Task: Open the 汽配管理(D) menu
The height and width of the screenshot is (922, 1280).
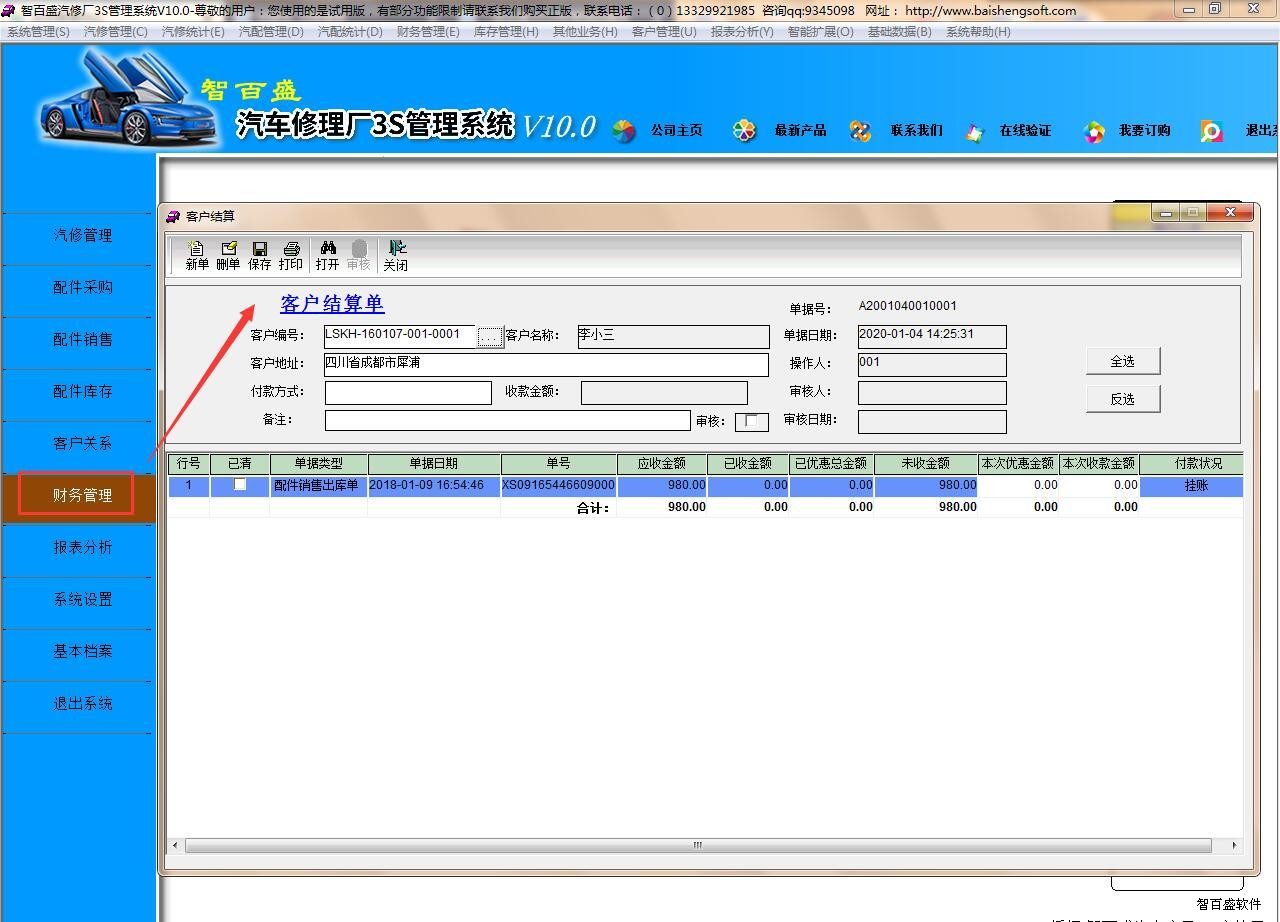Action: point(271,31)
